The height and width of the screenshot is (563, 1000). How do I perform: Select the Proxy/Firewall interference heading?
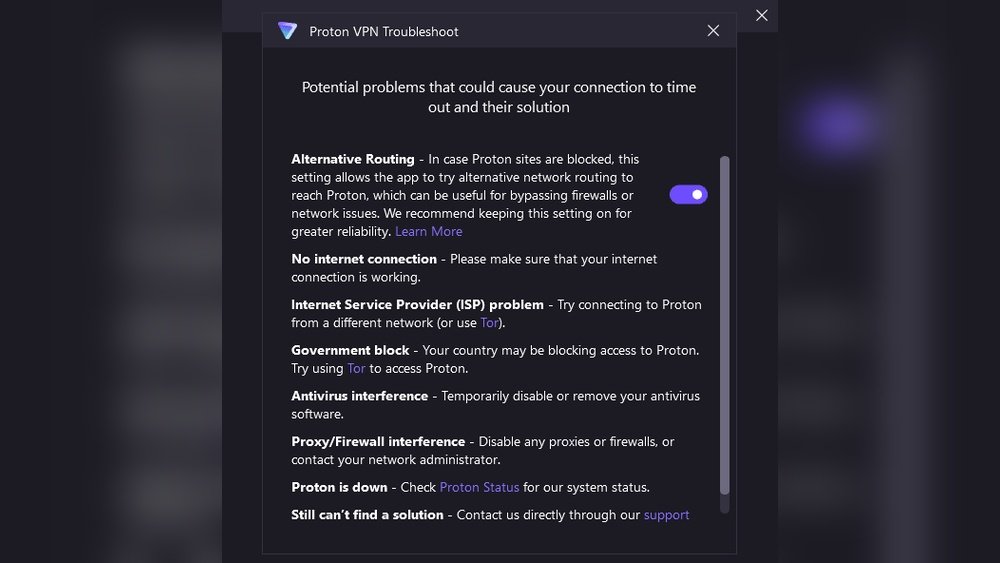click(378, 441)
